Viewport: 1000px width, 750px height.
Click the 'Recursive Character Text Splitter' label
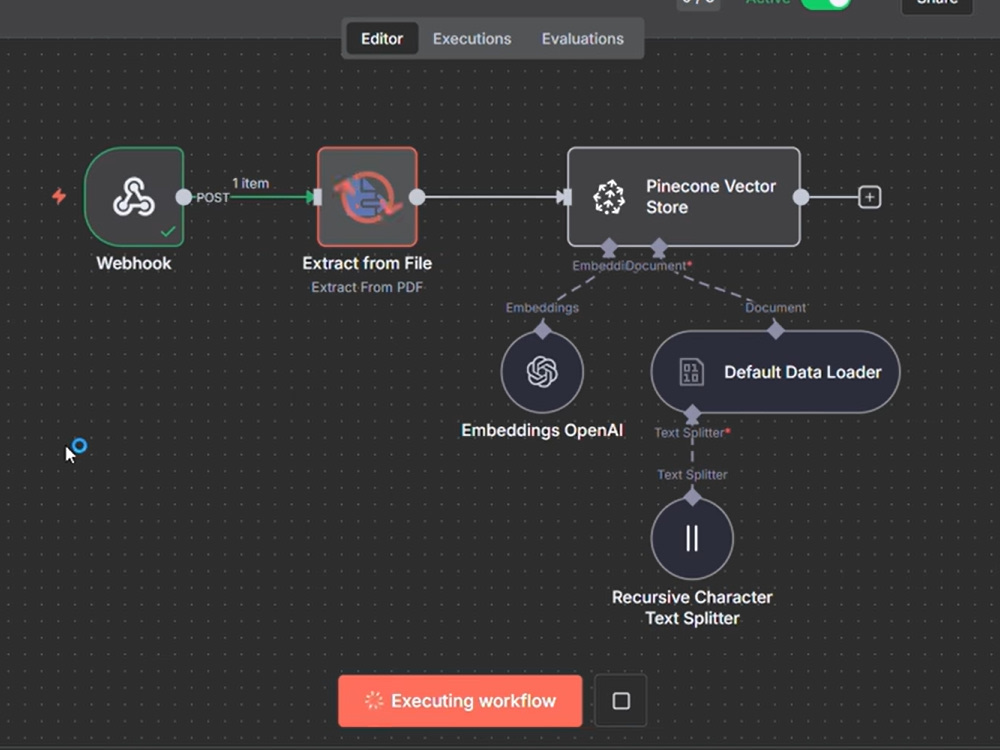pos(692,607)
